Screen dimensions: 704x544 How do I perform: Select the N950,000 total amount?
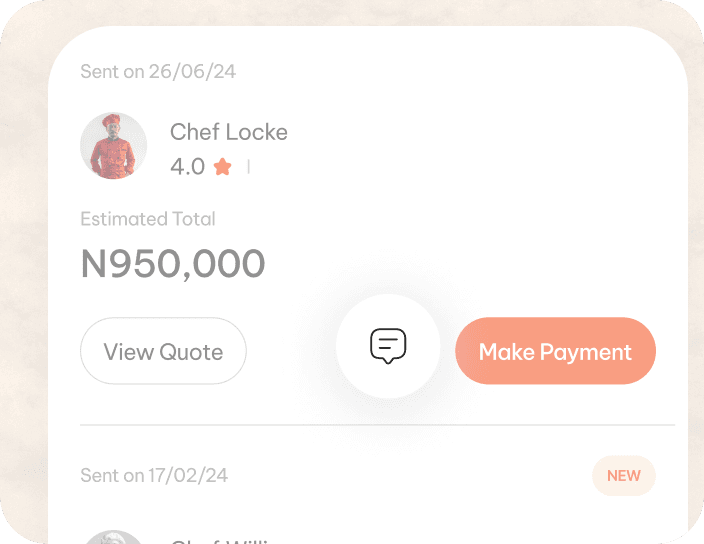pos(172,263)
